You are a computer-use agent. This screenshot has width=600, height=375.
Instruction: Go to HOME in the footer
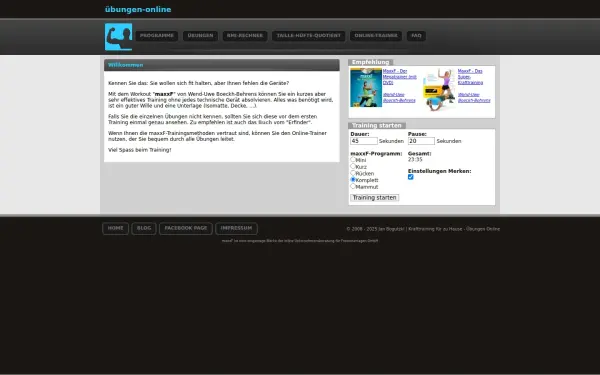pyautogui.click(x=116, y=228)
